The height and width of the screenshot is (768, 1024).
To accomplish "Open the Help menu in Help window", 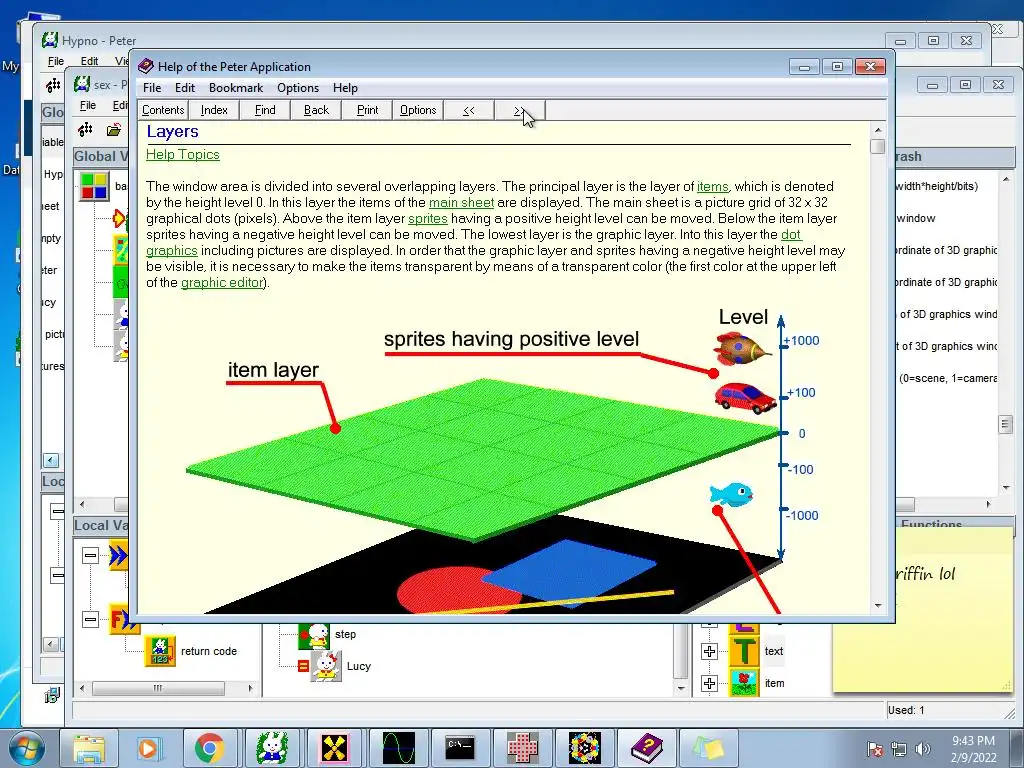I will 345,88.
